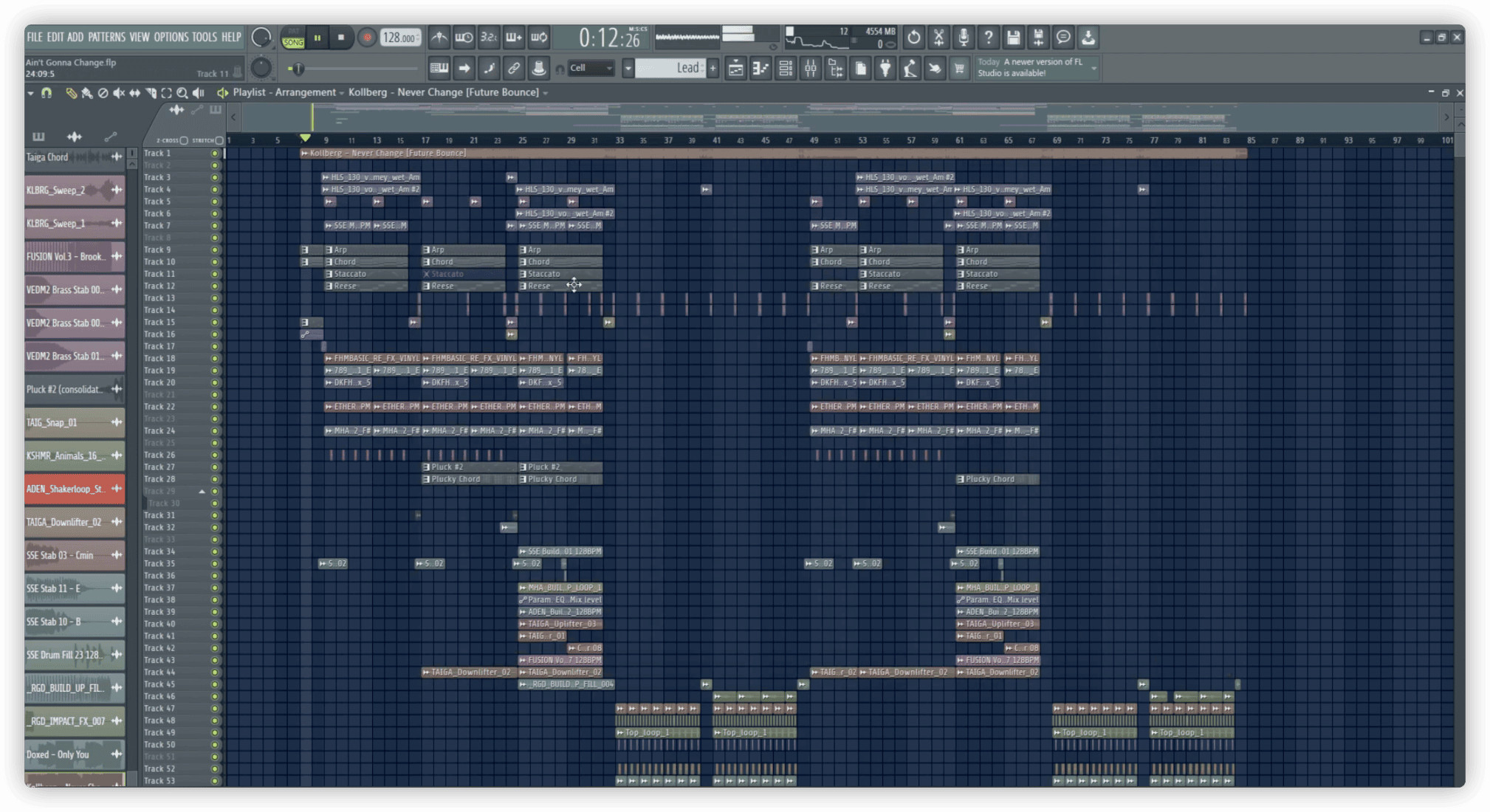The width and height of the screenshot is (1490, 812).
Task: Enable the Z-CROSS checkbox
Action: 184,140
